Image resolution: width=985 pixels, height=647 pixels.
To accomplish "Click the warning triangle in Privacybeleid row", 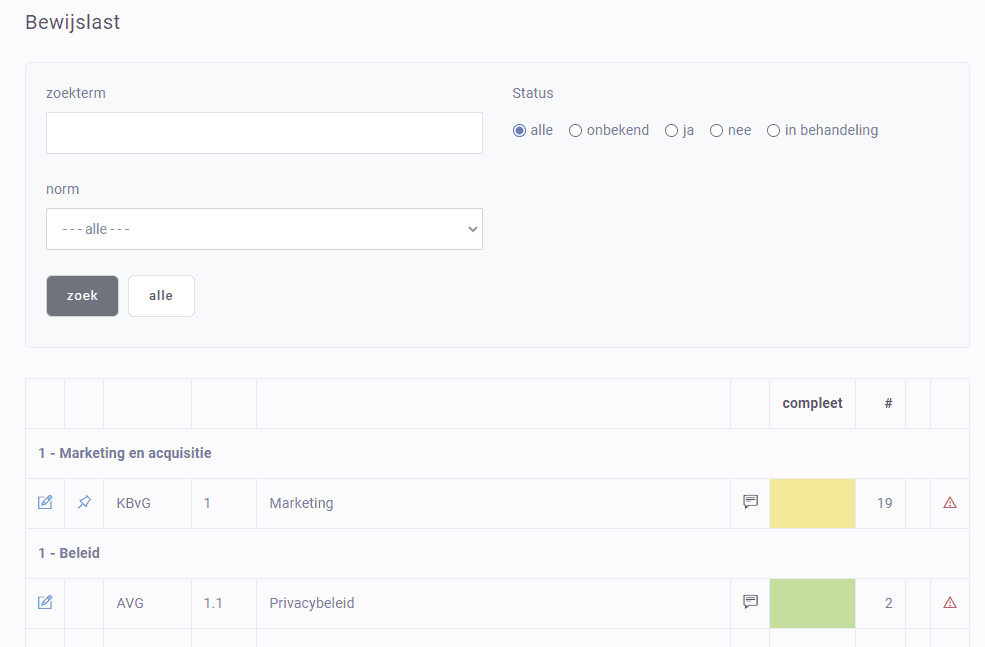I will [x=950, y=602].
